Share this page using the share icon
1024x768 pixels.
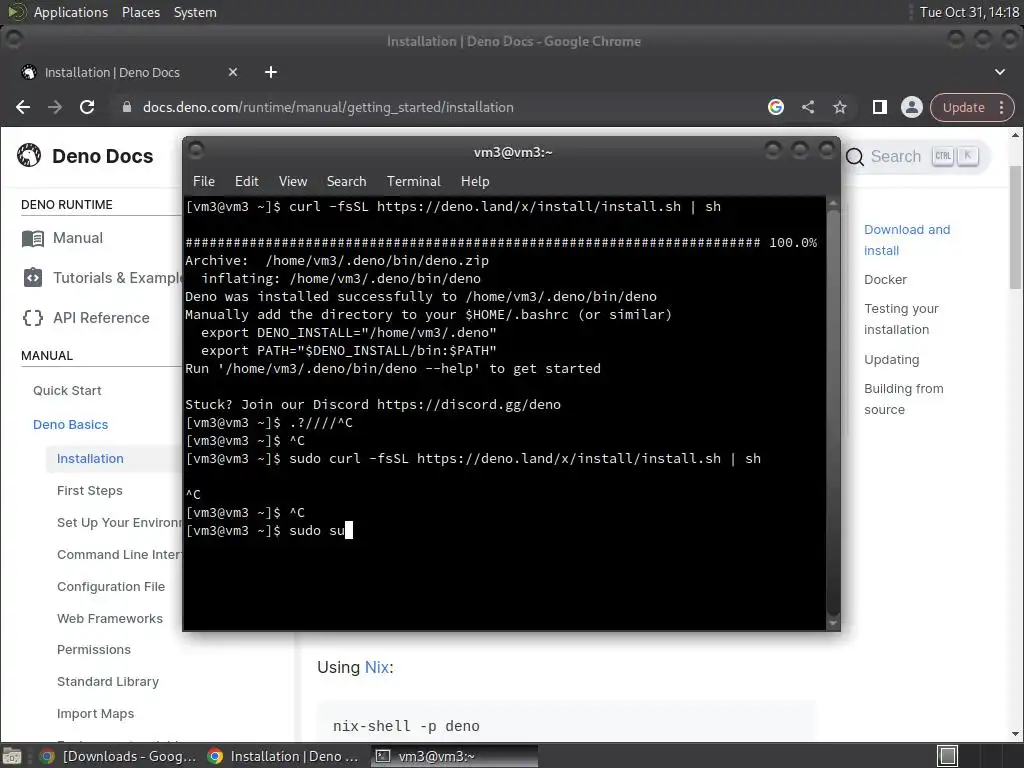pyautogui.click(x=808, y=107)
